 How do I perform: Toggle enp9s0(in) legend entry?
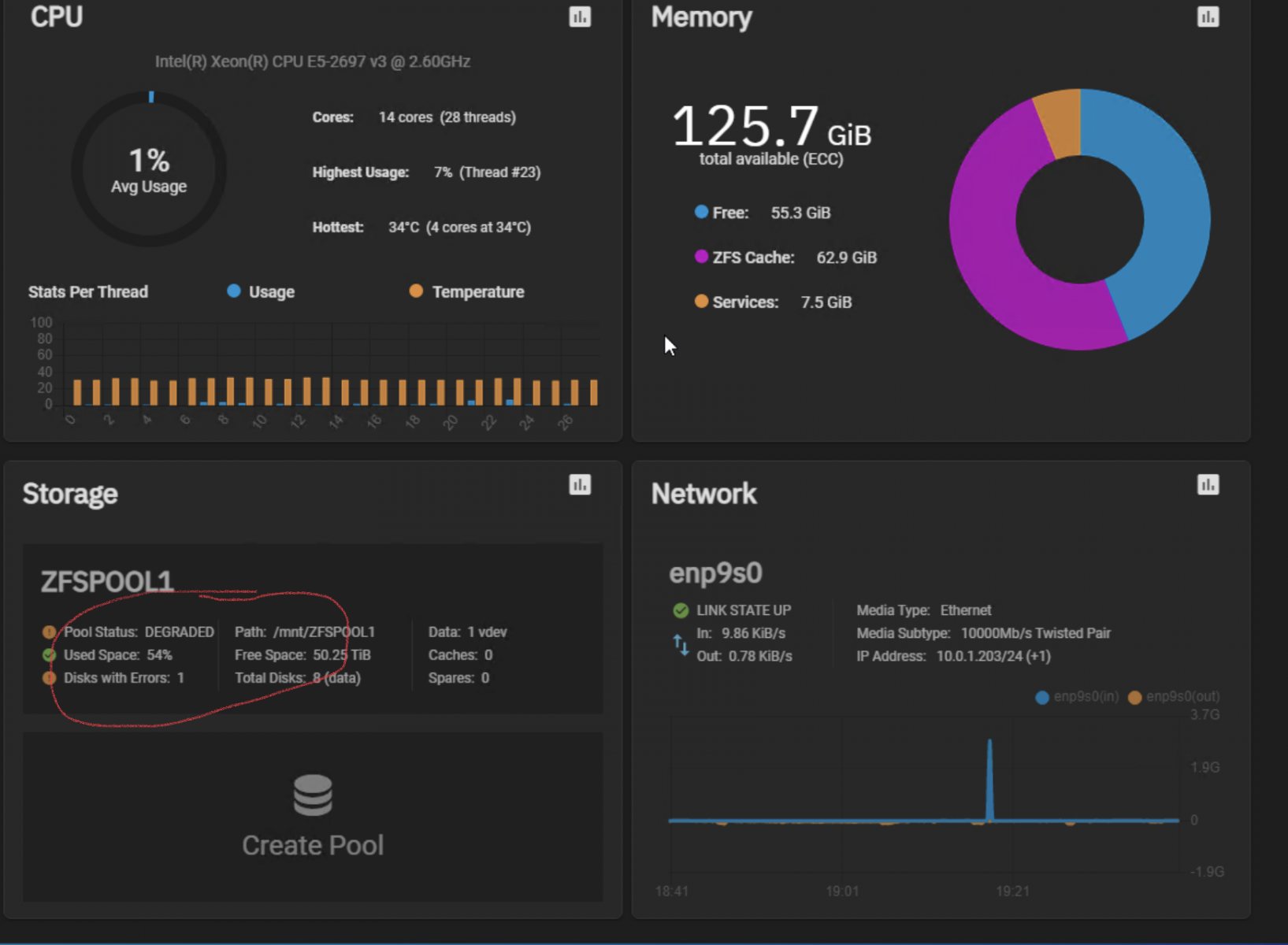pyautogui.click(x=1077, y=697)
